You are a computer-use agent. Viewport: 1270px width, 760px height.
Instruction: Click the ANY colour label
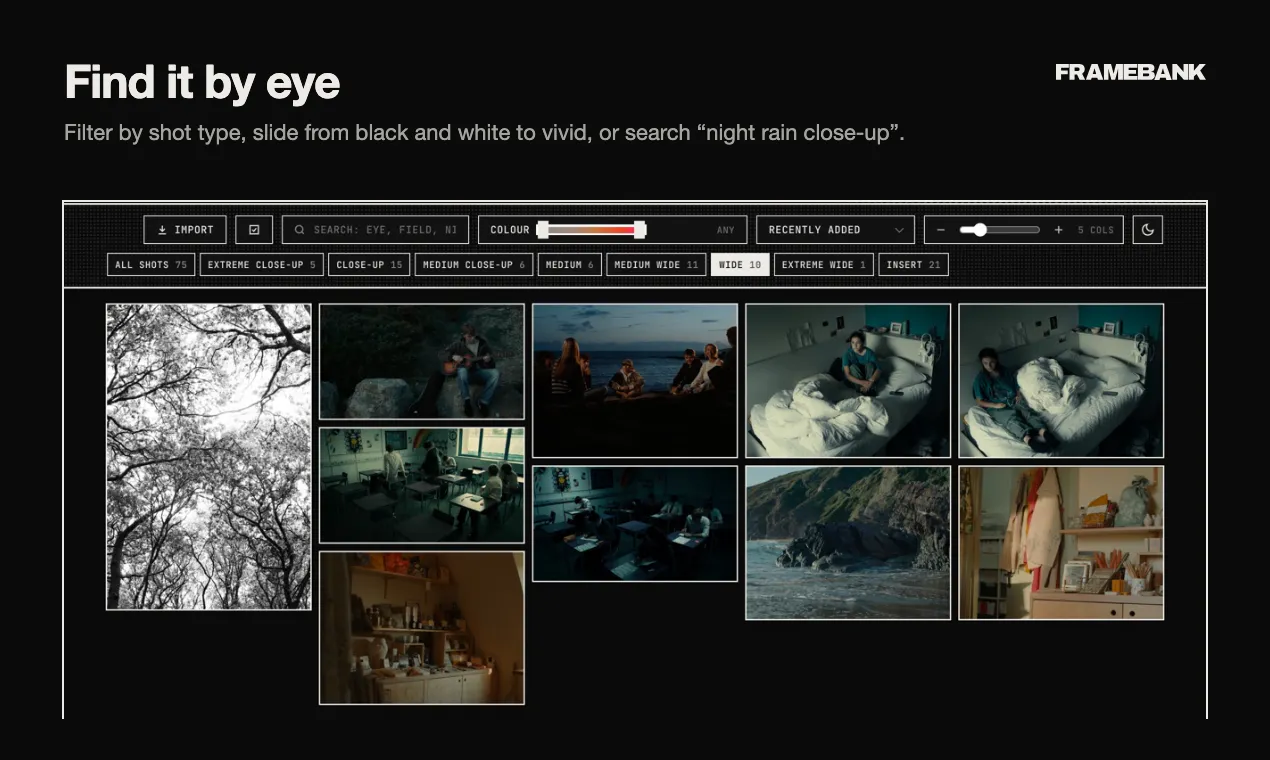coord(726,230)
